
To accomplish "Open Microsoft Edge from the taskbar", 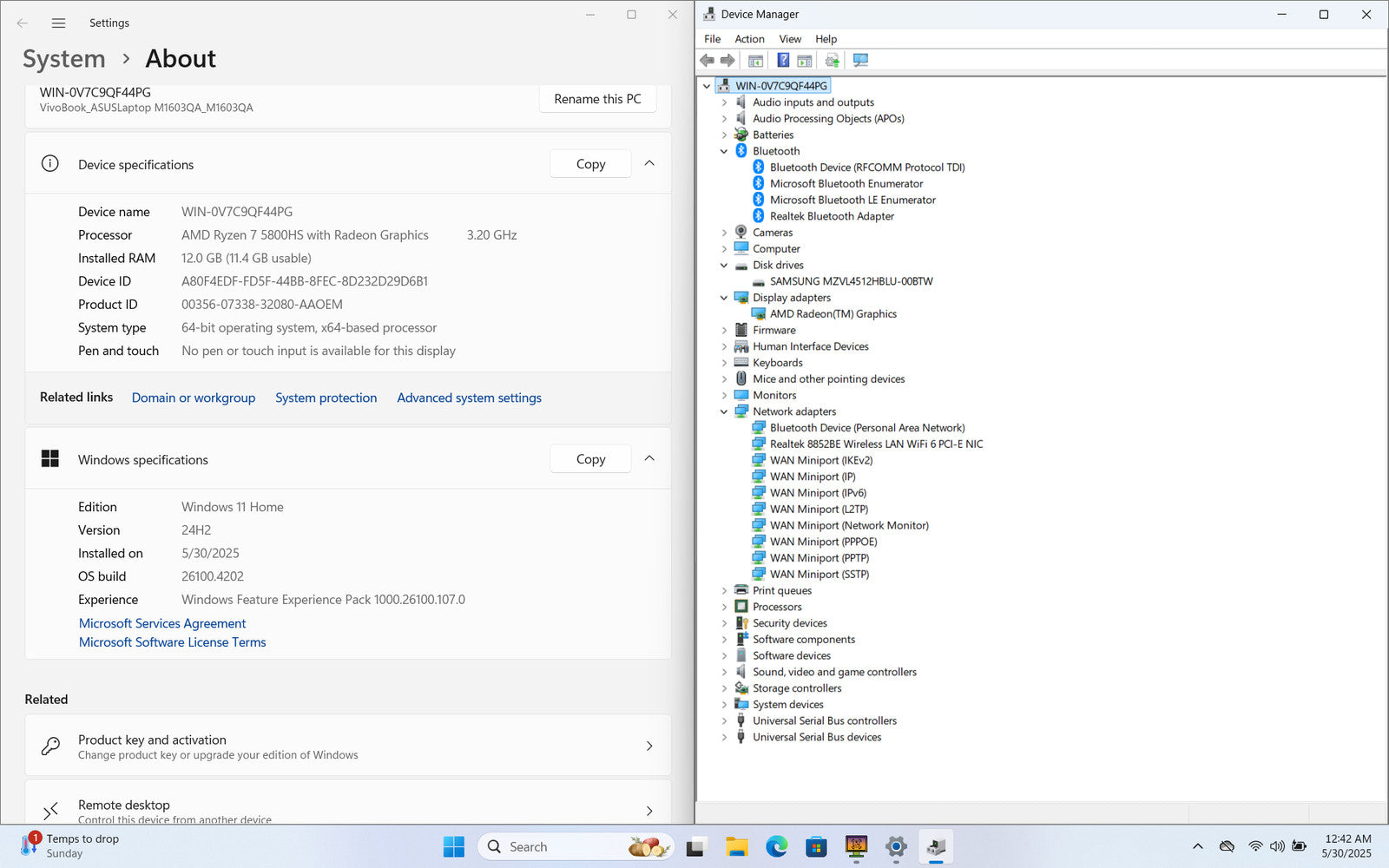I will pyautogui.click(x=776, y=847).
